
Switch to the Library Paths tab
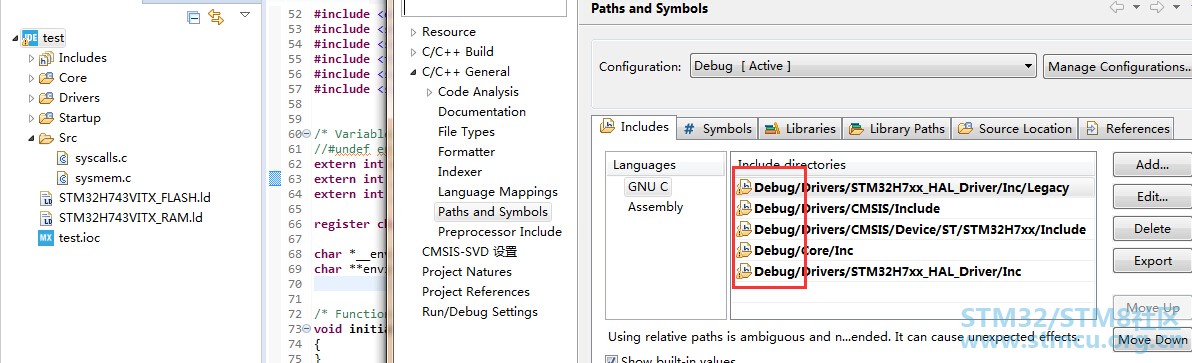tap(897, 128)
